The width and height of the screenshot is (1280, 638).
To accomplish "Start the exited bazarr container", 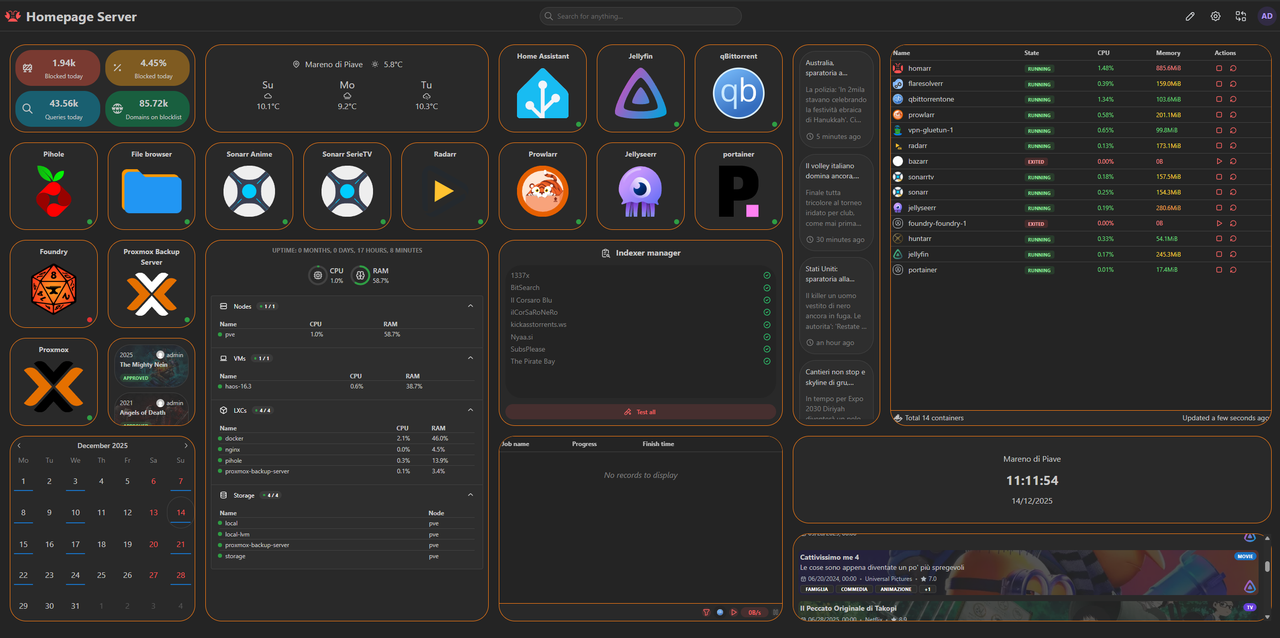I will (x=1219, y=161).
